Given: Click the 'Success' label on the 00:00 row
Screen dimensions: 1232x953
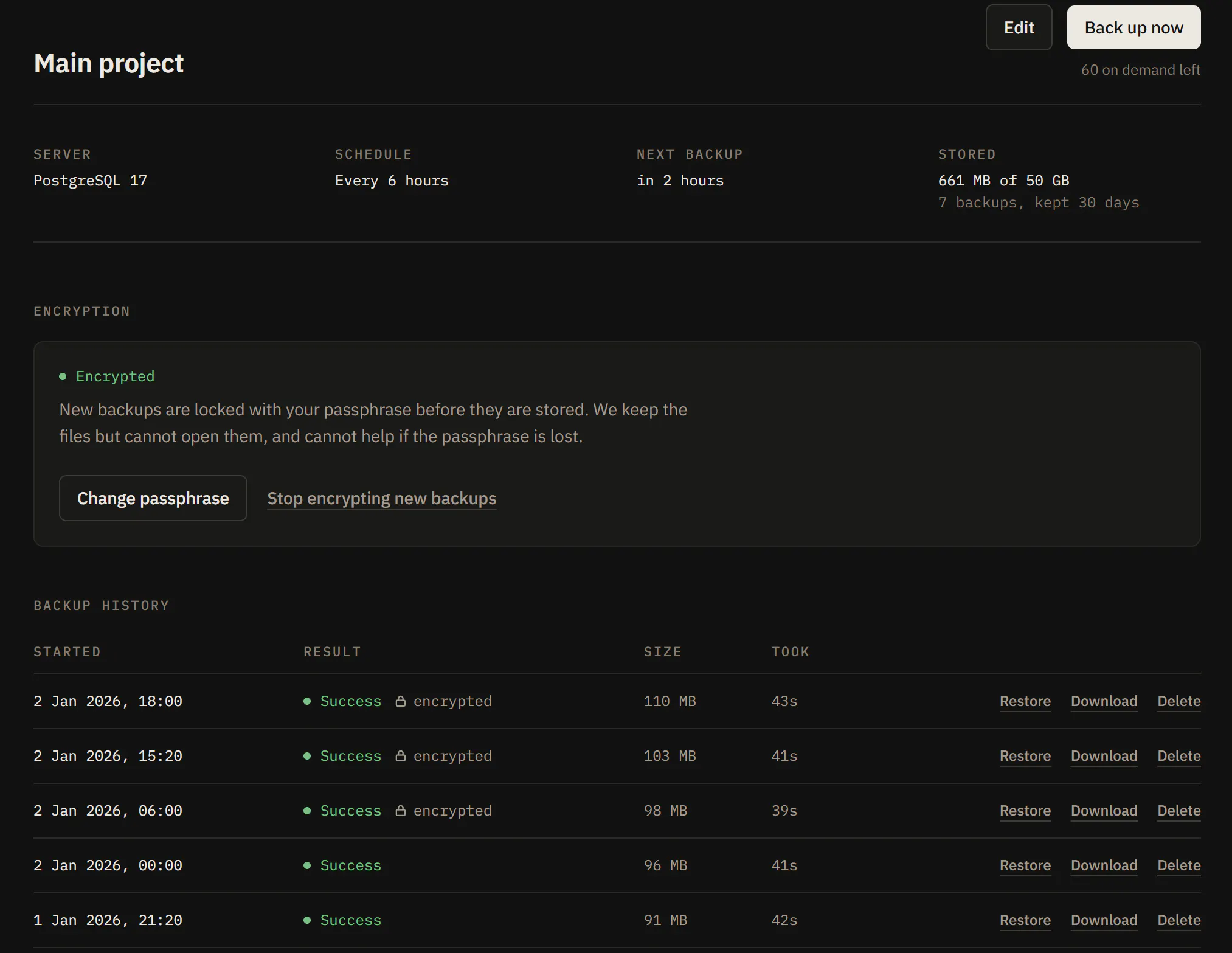Looking at the screenshot, I should coord(351,865).
